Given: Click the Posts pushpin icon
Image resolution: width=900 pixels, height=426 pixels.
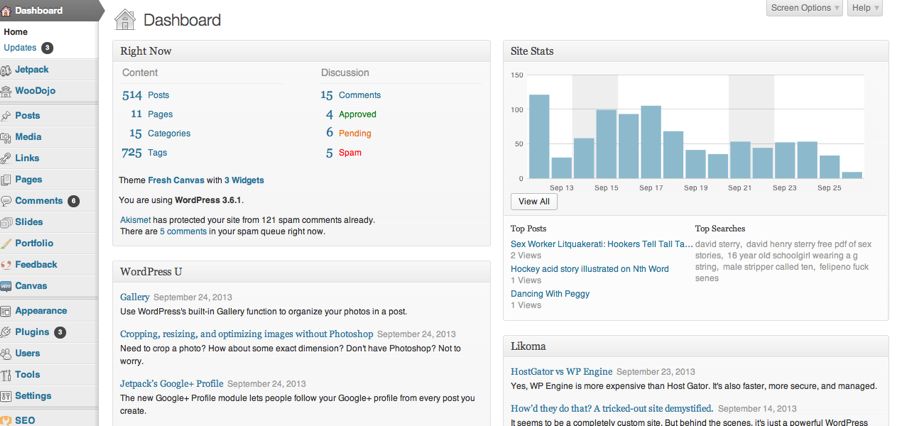Looking at the screenshot, I should point(6,116).
